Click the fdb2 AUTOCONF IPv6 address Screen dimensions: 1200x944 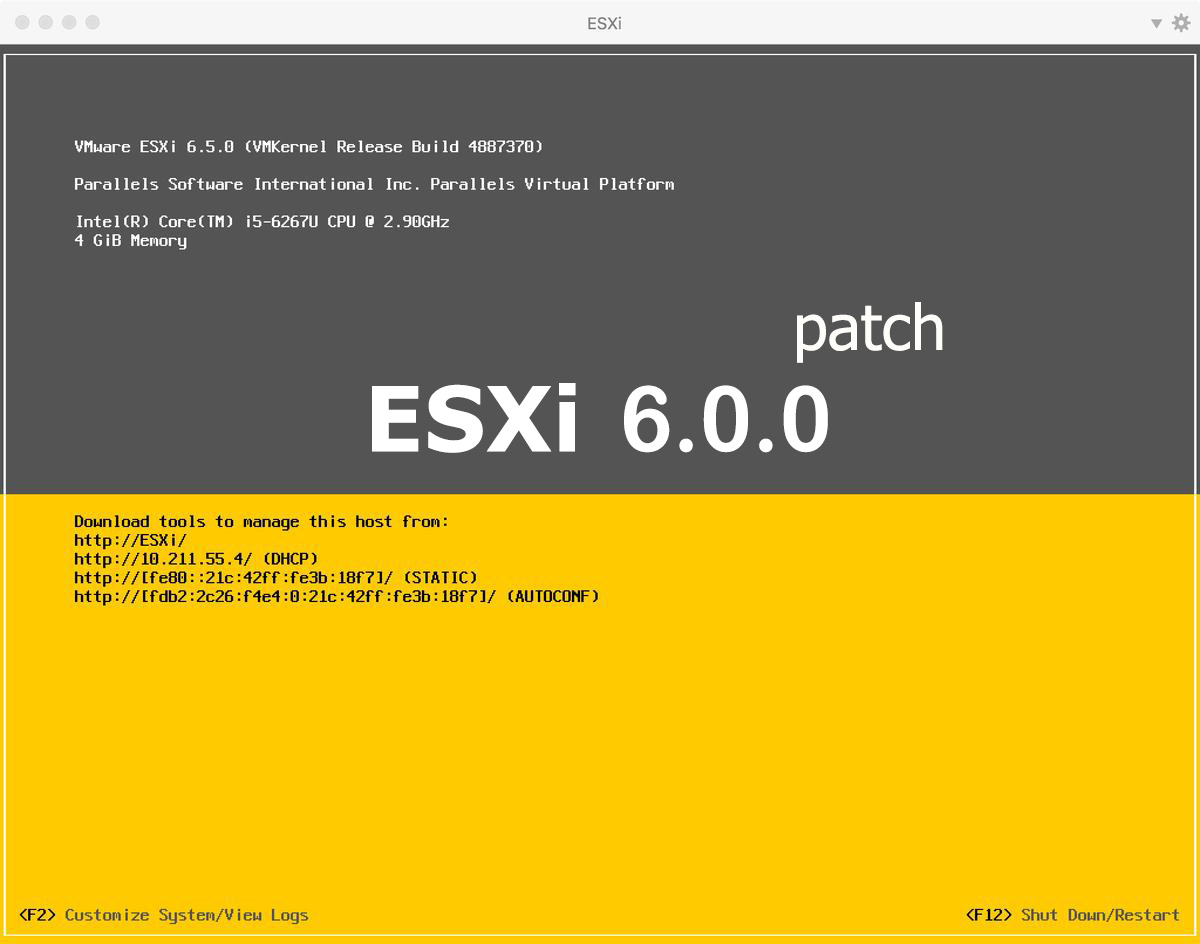pyautogui.click(x=337, y=597)
